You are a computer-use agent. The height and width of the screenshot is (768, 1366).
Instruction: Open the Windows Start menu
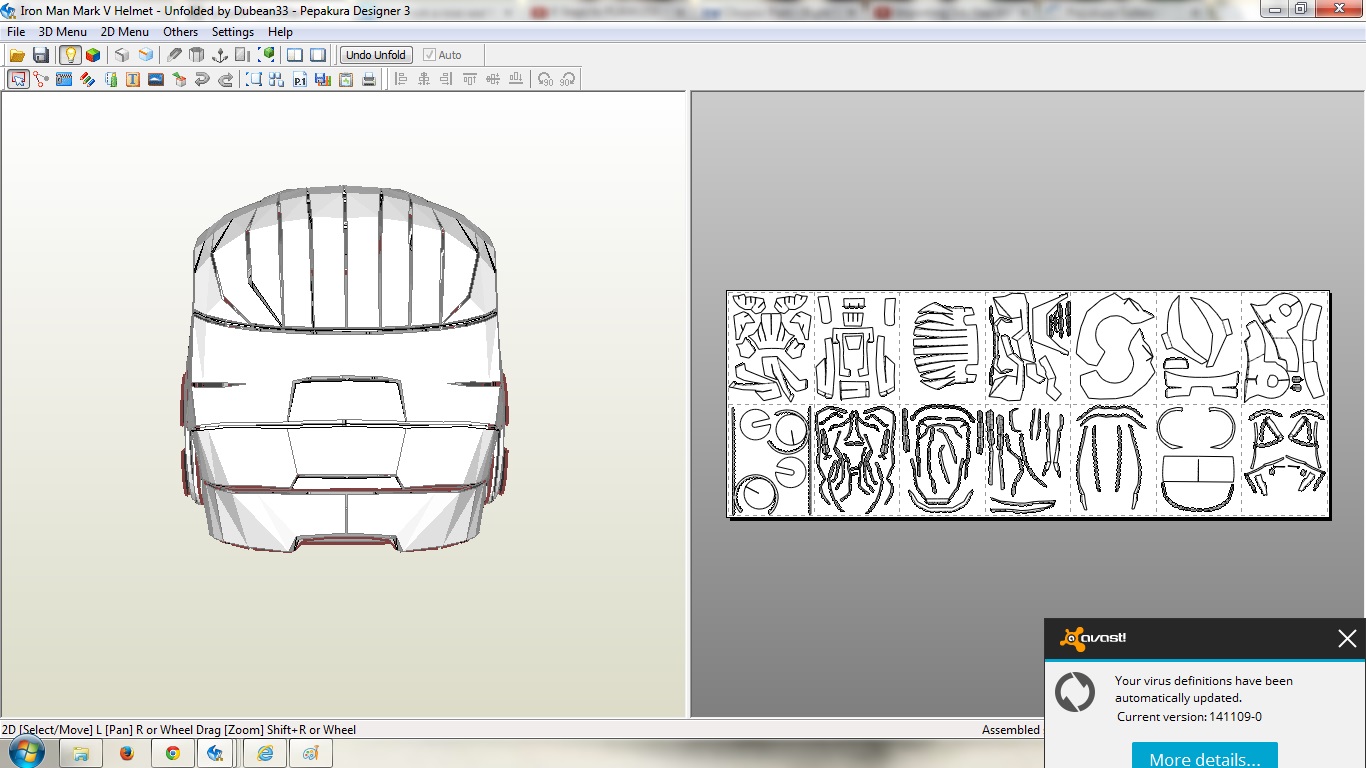[25, 752]
